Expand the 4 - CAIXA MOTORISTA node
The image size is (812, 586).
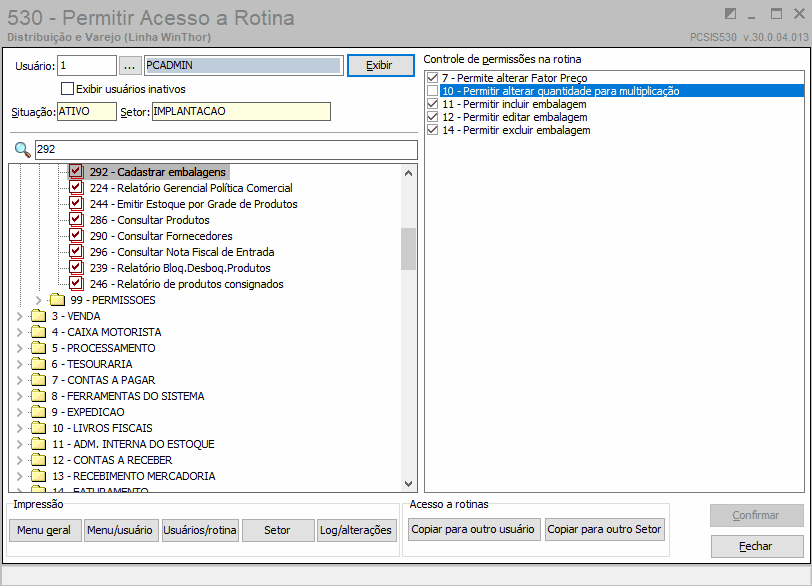point(20,332)
